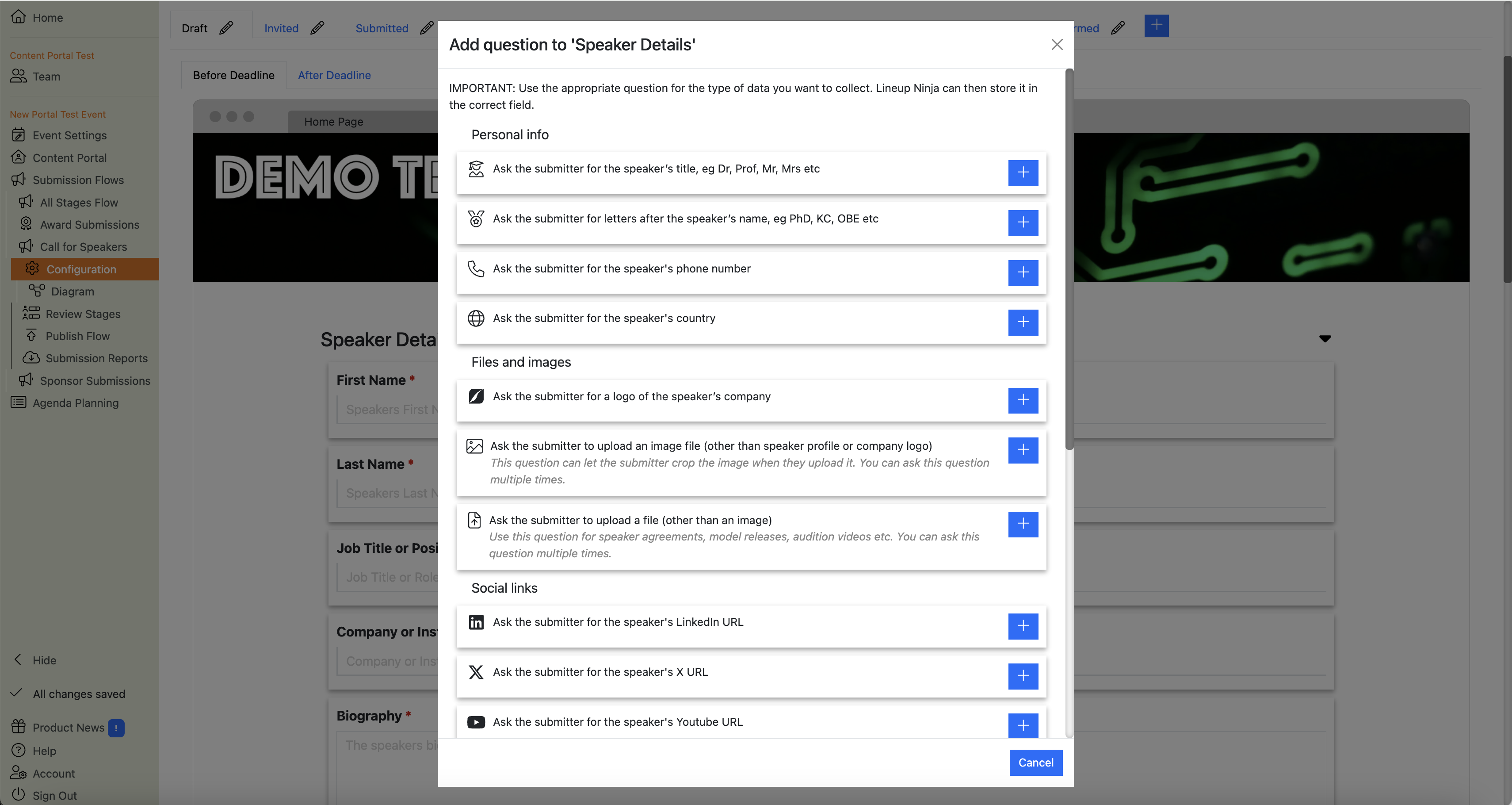Add the company logo question

[1023, 400]
